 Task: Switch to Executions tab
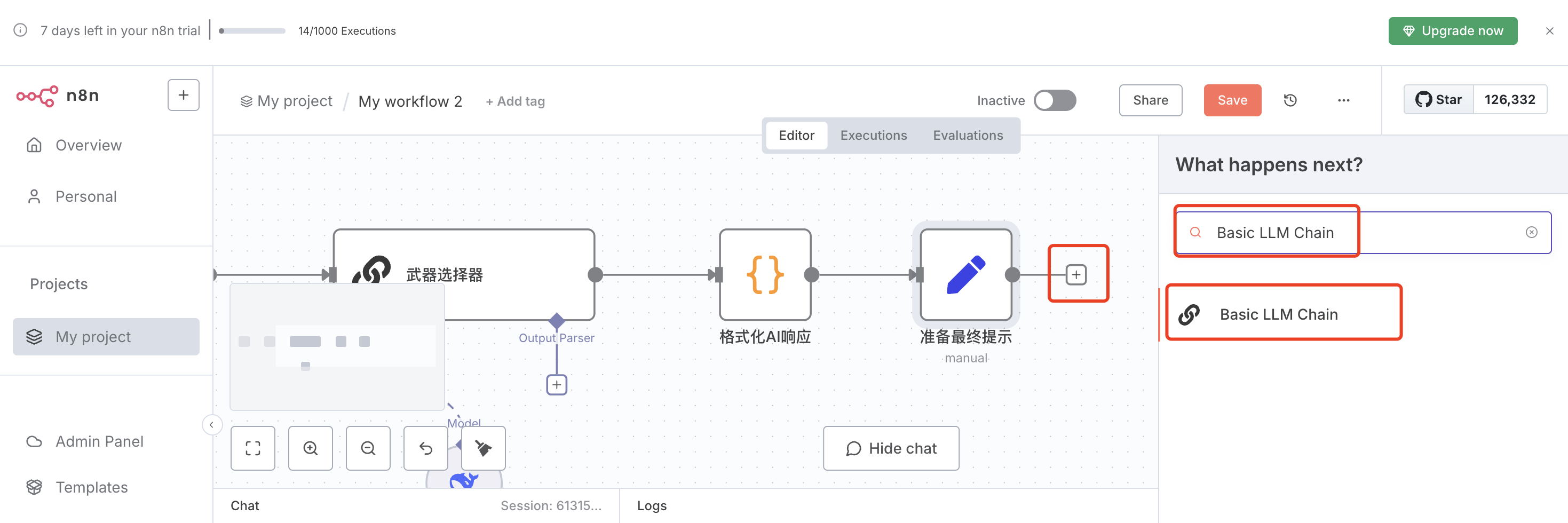873,135
